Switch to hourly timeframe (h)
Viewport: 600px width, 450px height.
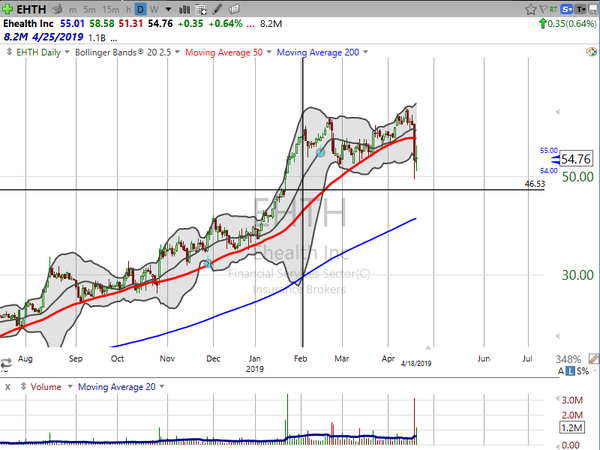[x=129, y=10]
